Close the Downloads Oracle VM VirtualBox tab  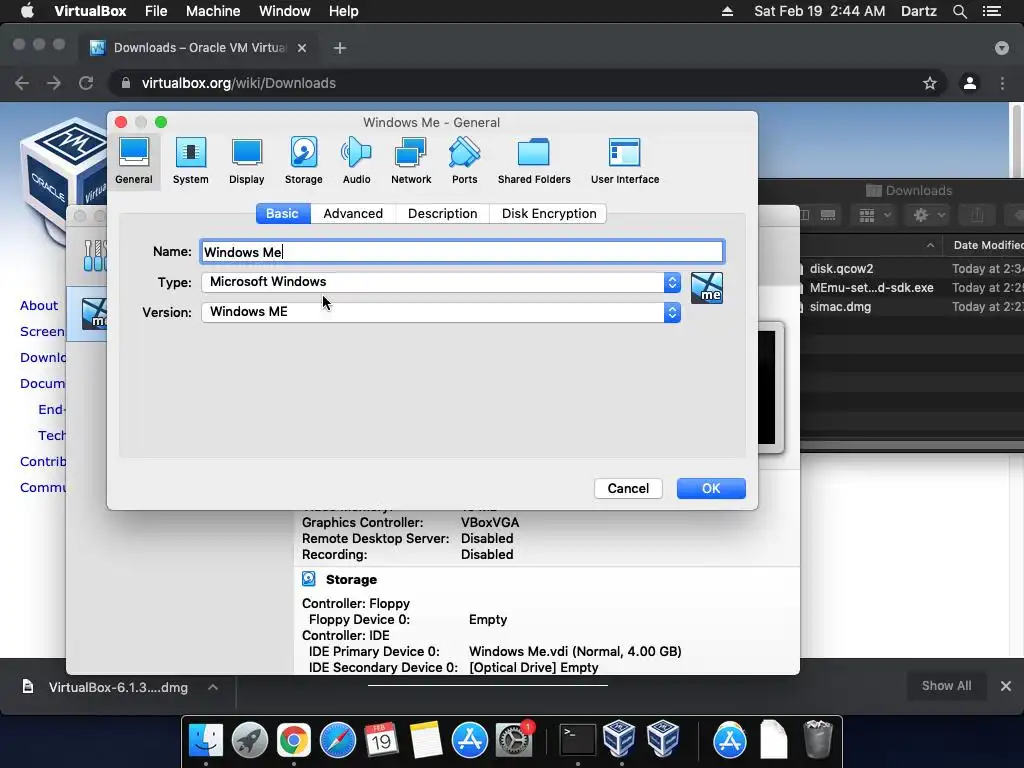tap(302, 48)
